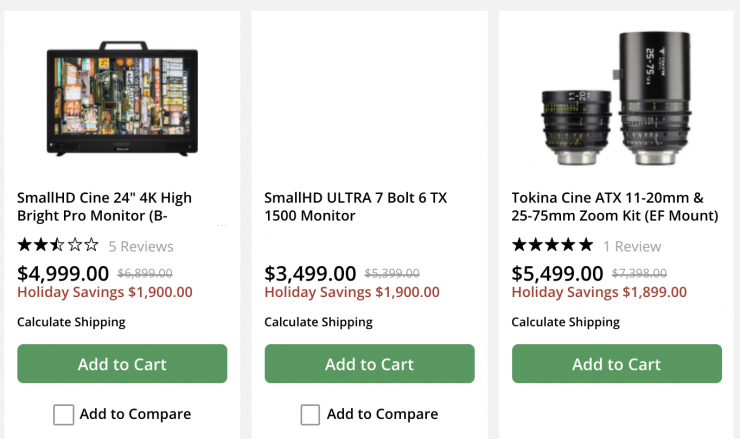
Task: Add SmallHD Cine 24" monitor to cart
Action: click(x=122, y=364)
